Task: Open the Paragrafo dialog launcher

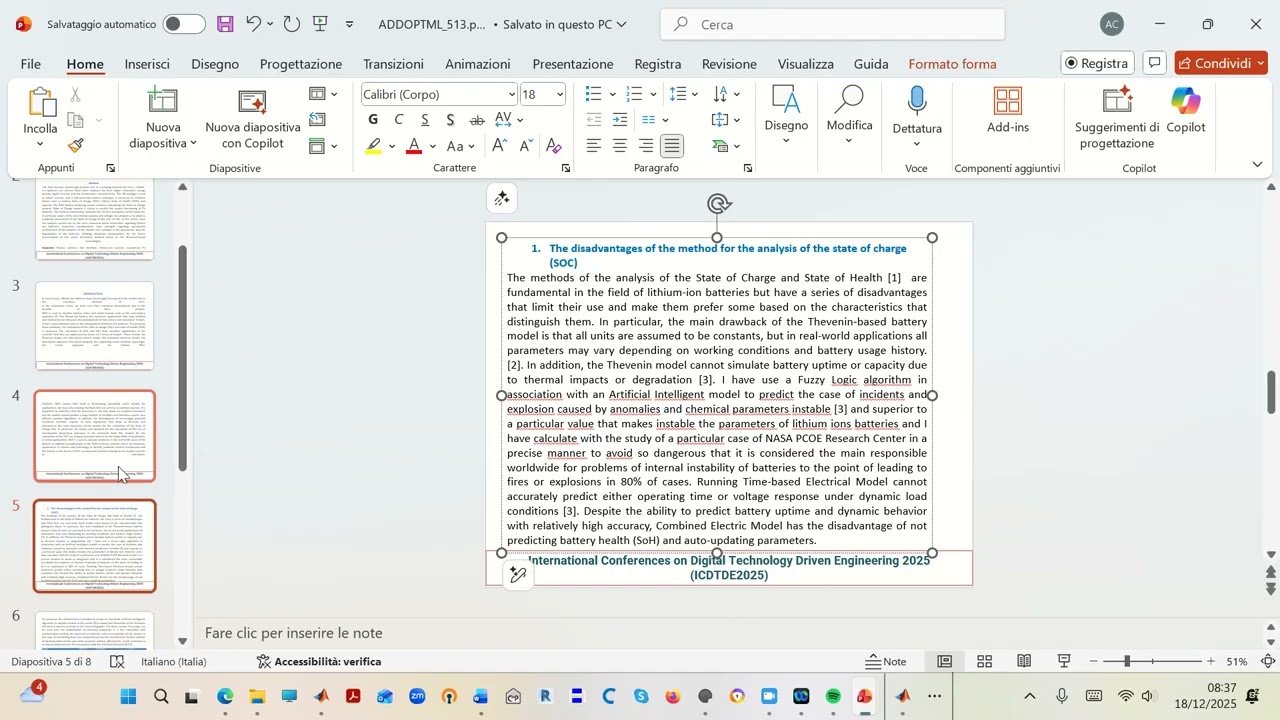Action: click(x=748, y=168)
